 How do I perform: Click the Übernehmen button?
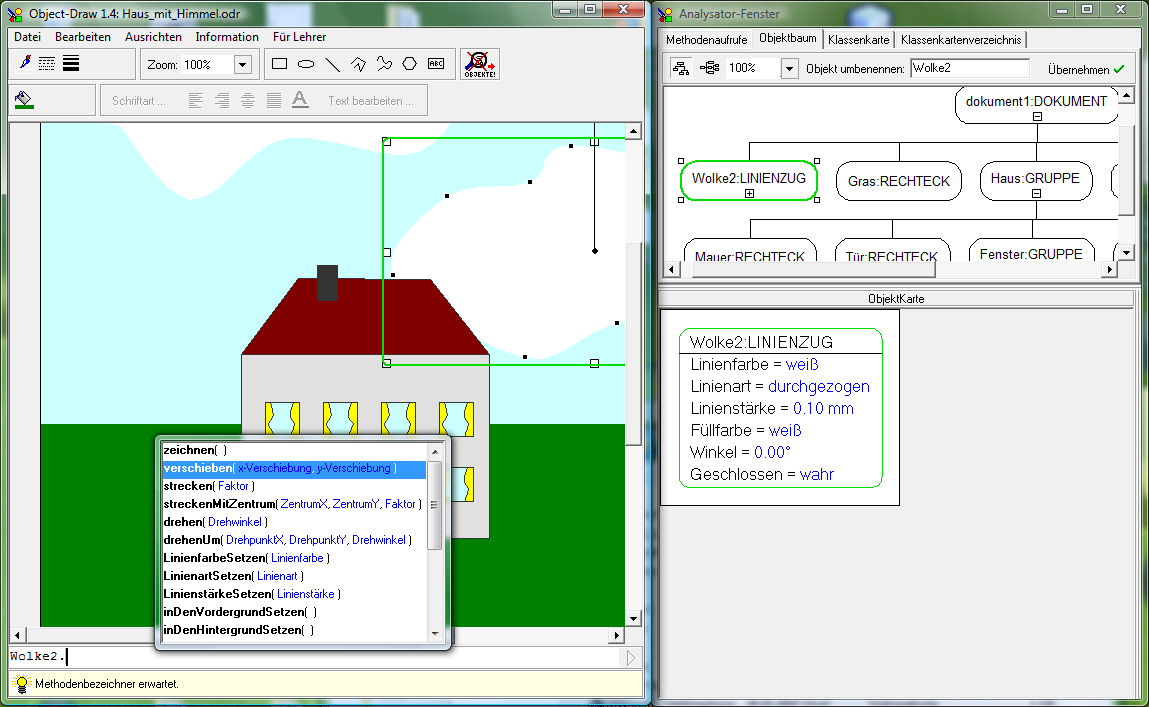pos(1086,69)
